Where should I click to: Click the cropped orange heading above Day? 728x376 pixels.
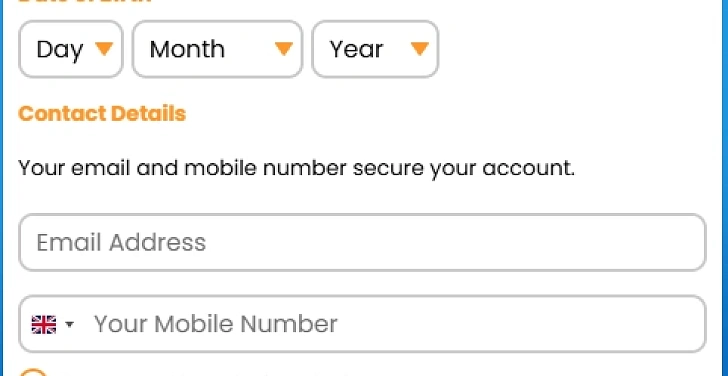tap(85, 2)
